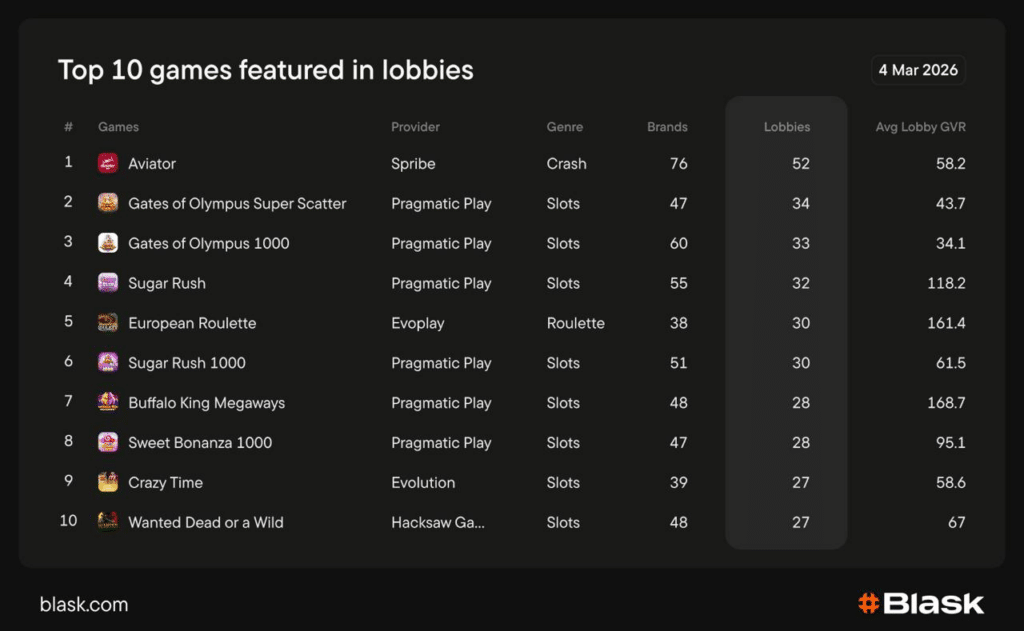
Task: Sort by the Lobbies column header
Action: pos(787,127)
